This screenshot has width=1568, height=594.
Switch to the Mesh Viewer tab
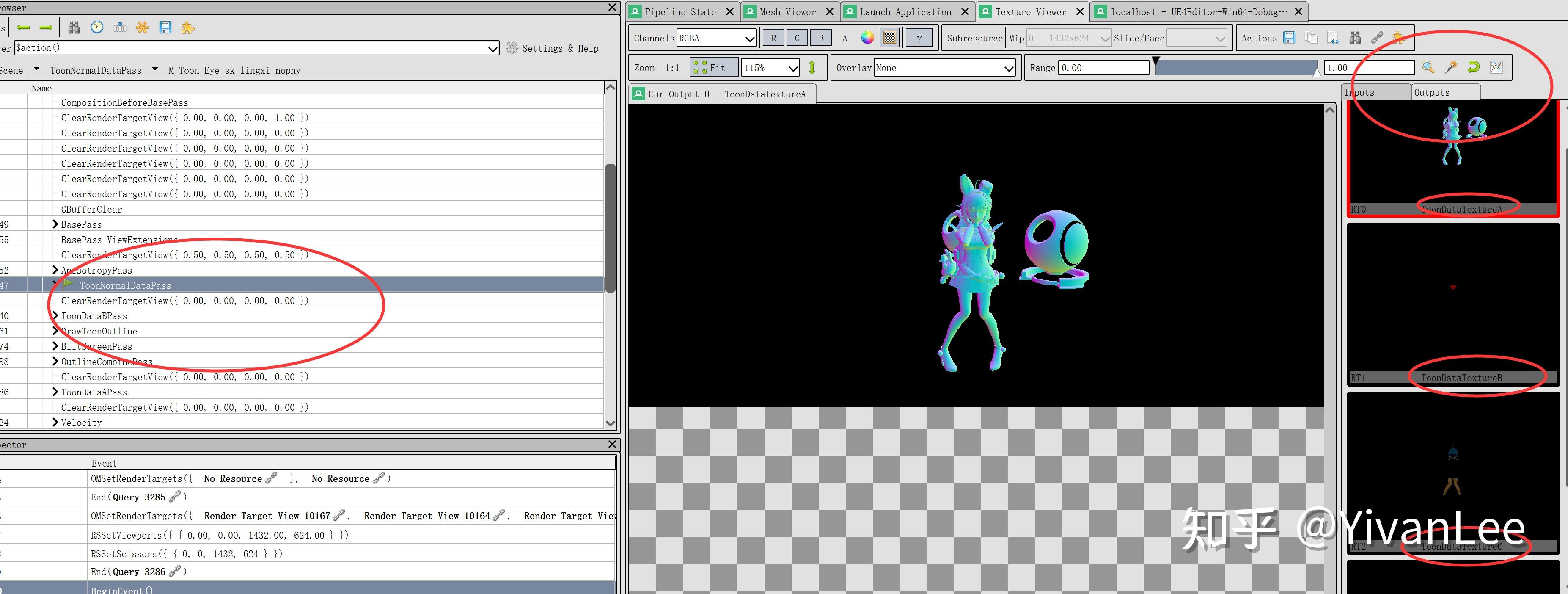788,11
